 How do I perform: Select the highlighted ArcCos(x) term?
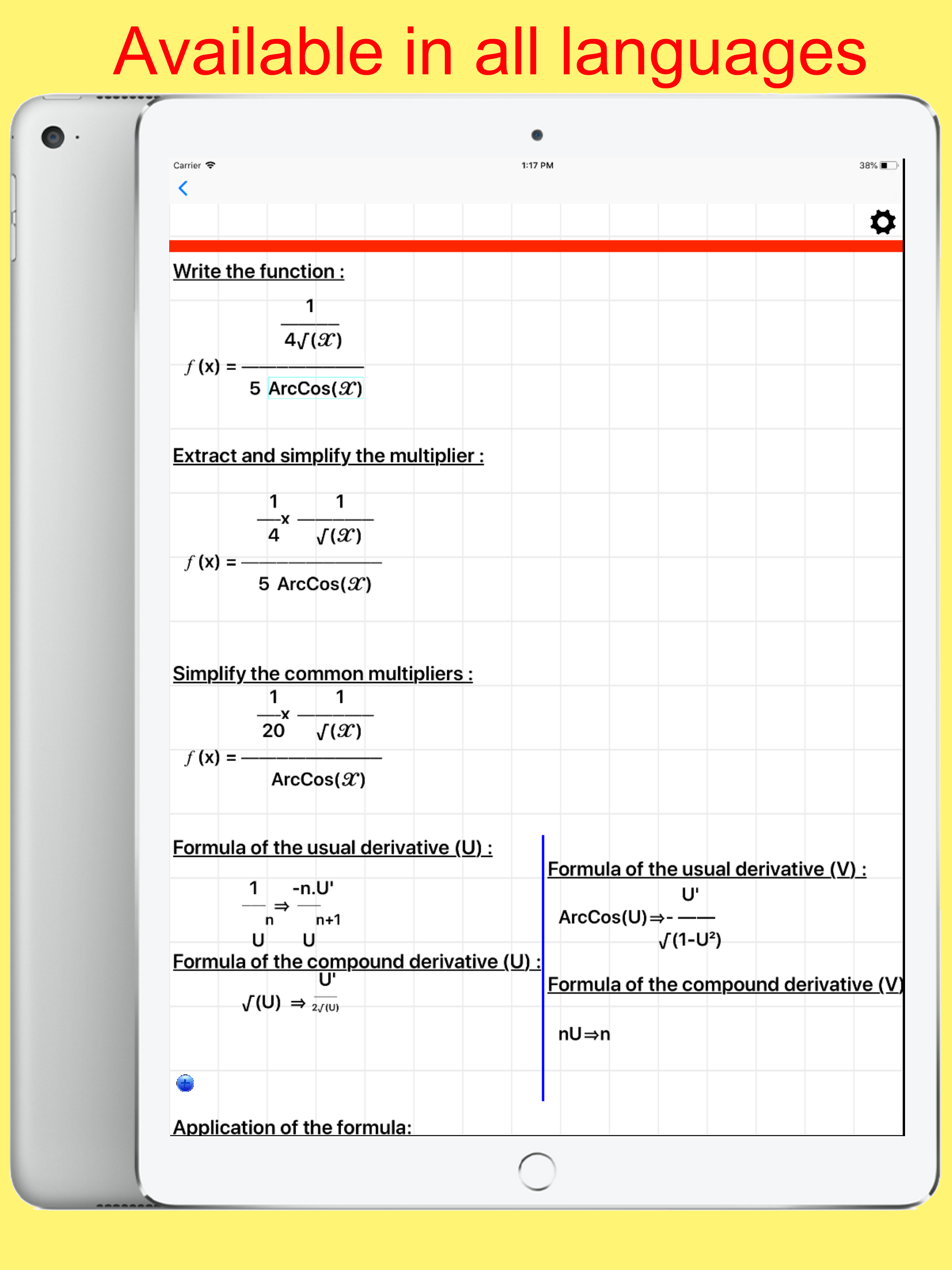point(315,389)
